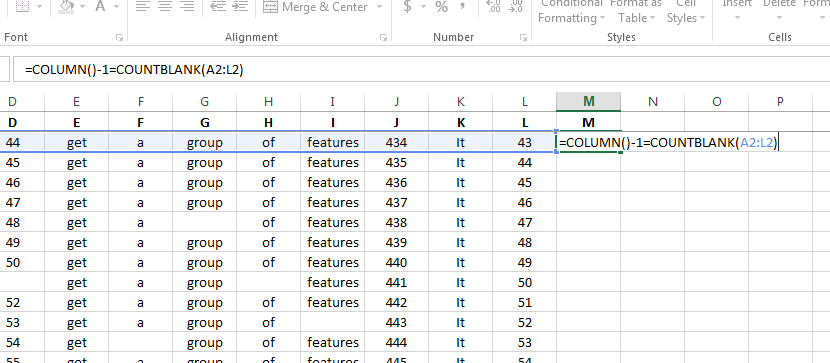Select column G header
Screen dimensions: 830x363
(204, 102)
